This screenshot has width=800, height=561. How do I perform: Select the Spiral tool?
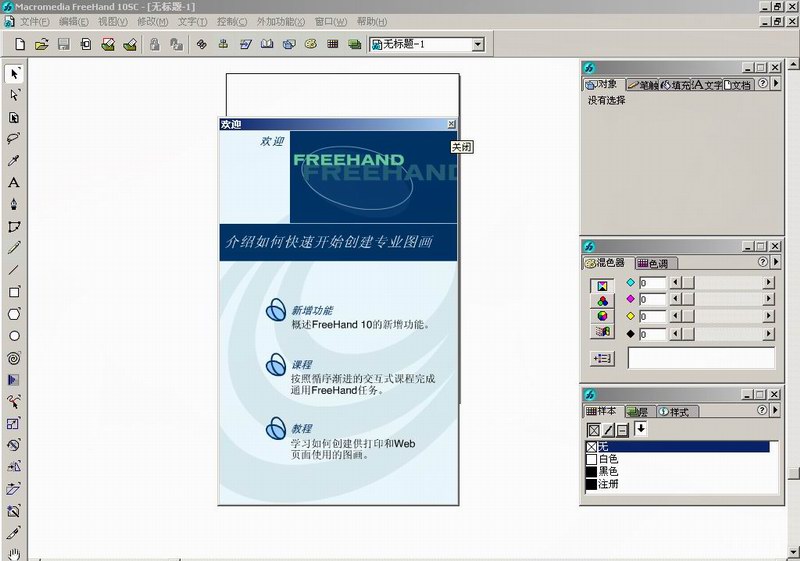(14, 358)
